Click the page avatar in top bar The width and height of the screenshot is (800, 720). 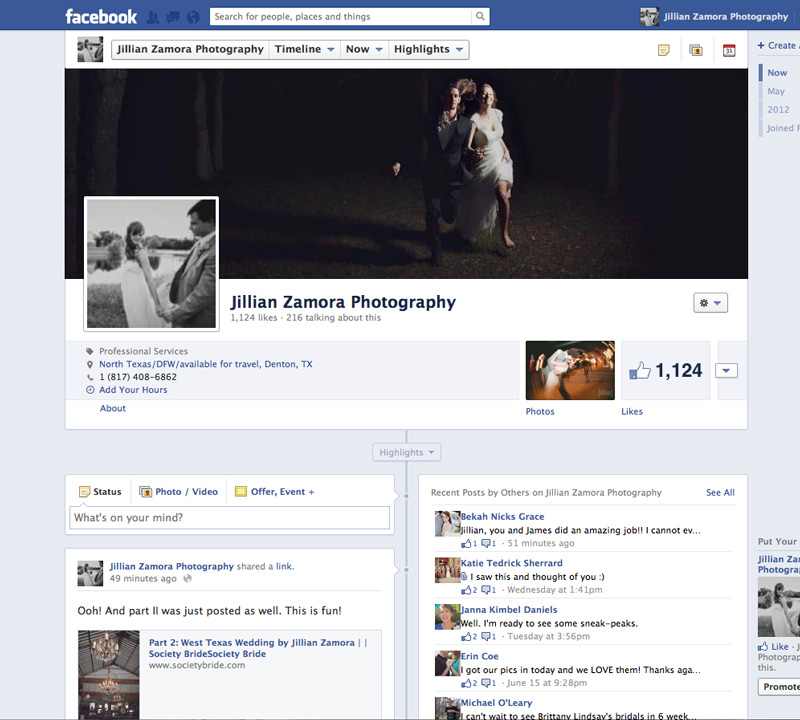[649, 17]
